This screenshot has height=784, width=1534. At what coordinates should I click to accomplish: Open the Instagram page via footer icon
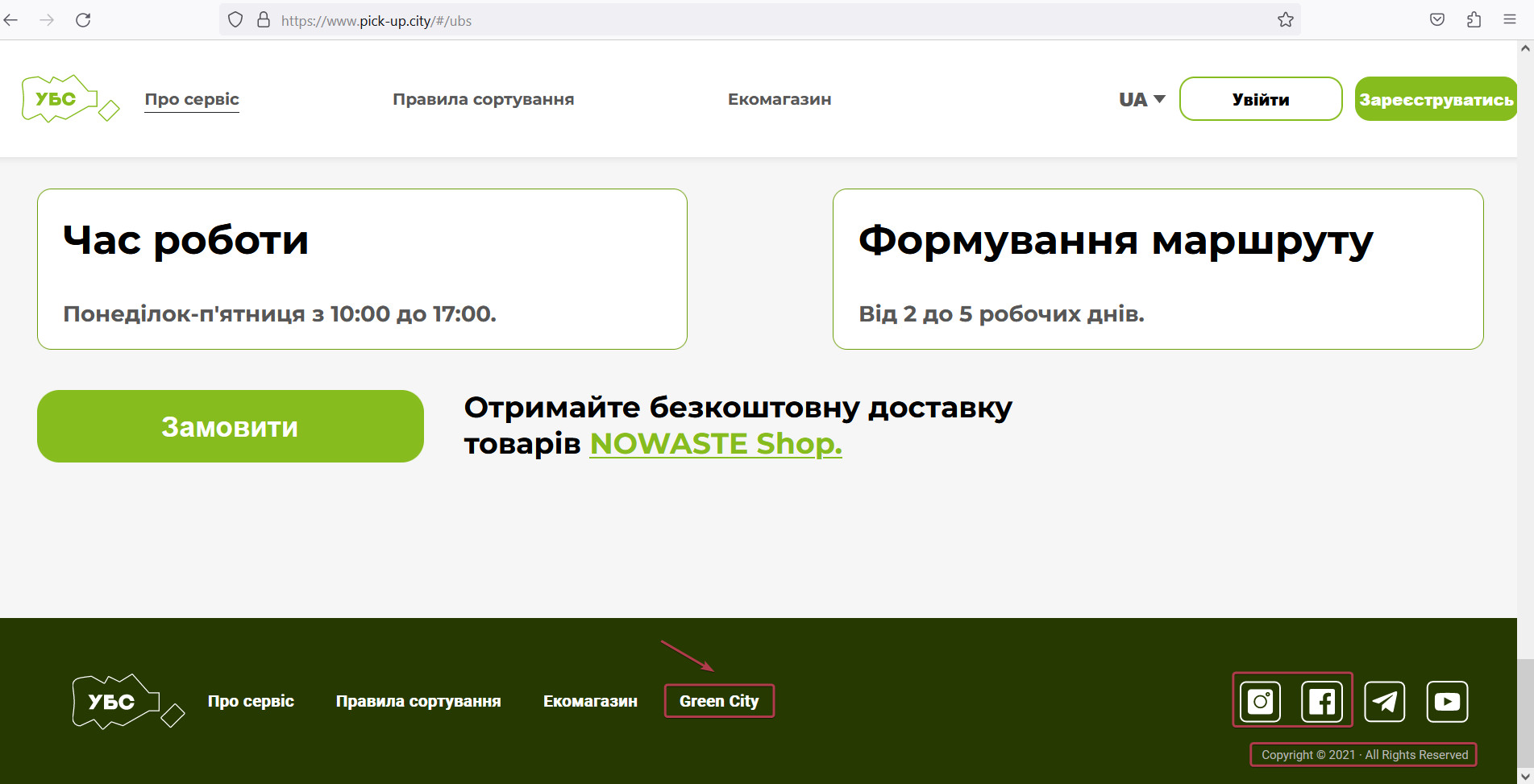(x=1259, y=701)
